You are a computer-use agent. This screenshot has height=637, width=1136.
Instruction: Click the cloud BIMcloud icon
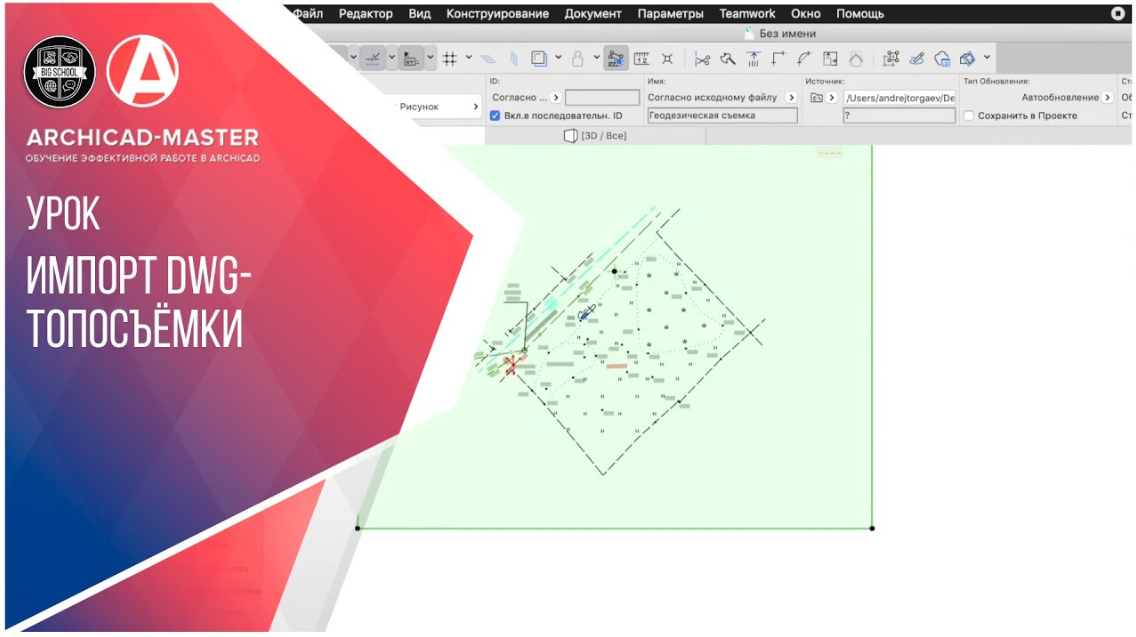point(942,59)
